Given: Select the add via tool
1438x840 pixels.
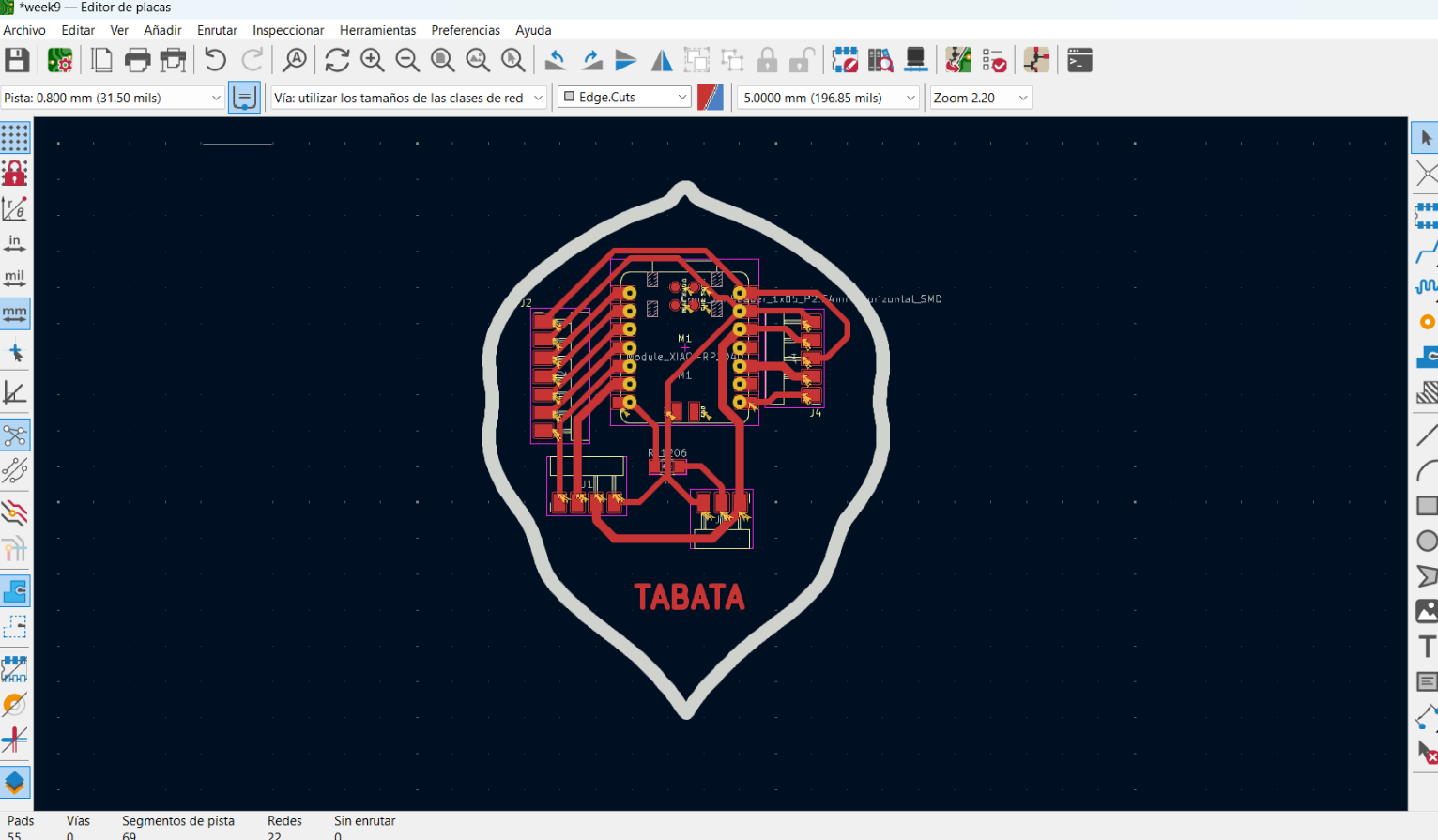Looking at the screenshot, I should (1426, 322).
